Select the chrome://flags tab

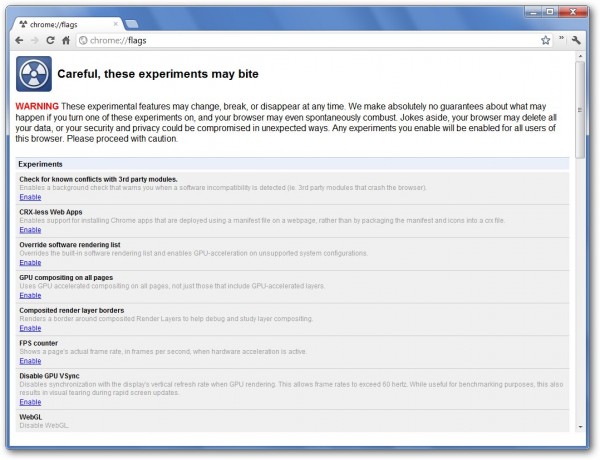tap(67, 24)
